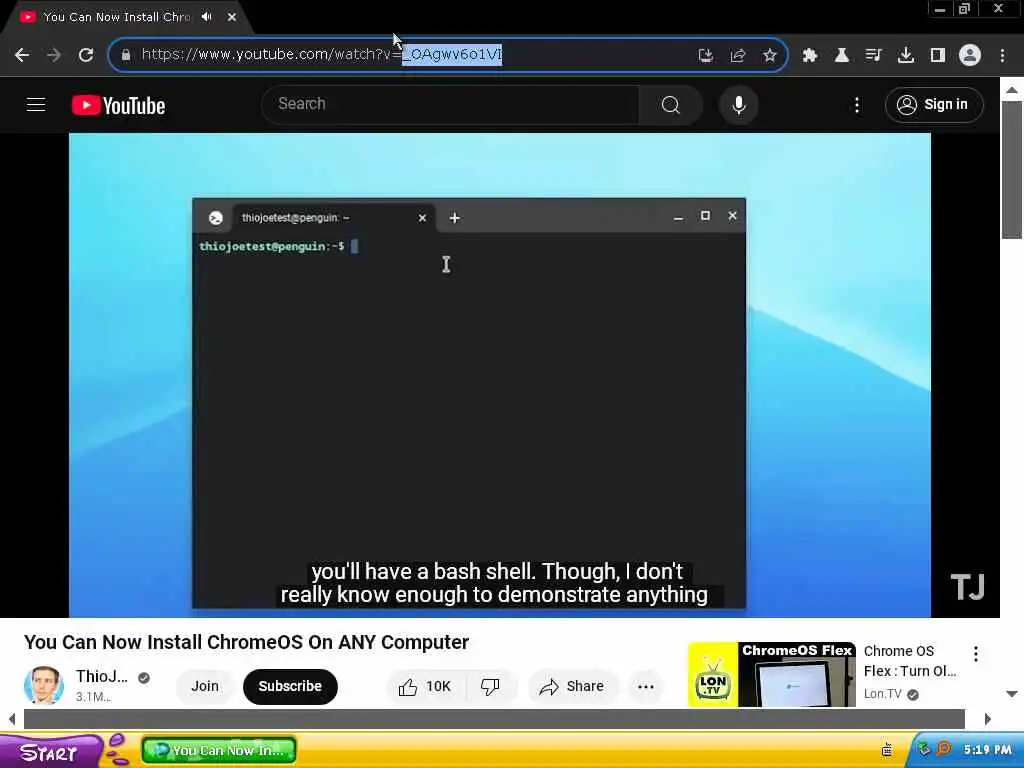Open the media control icon

pyautogui.click(x=874, y=55)
